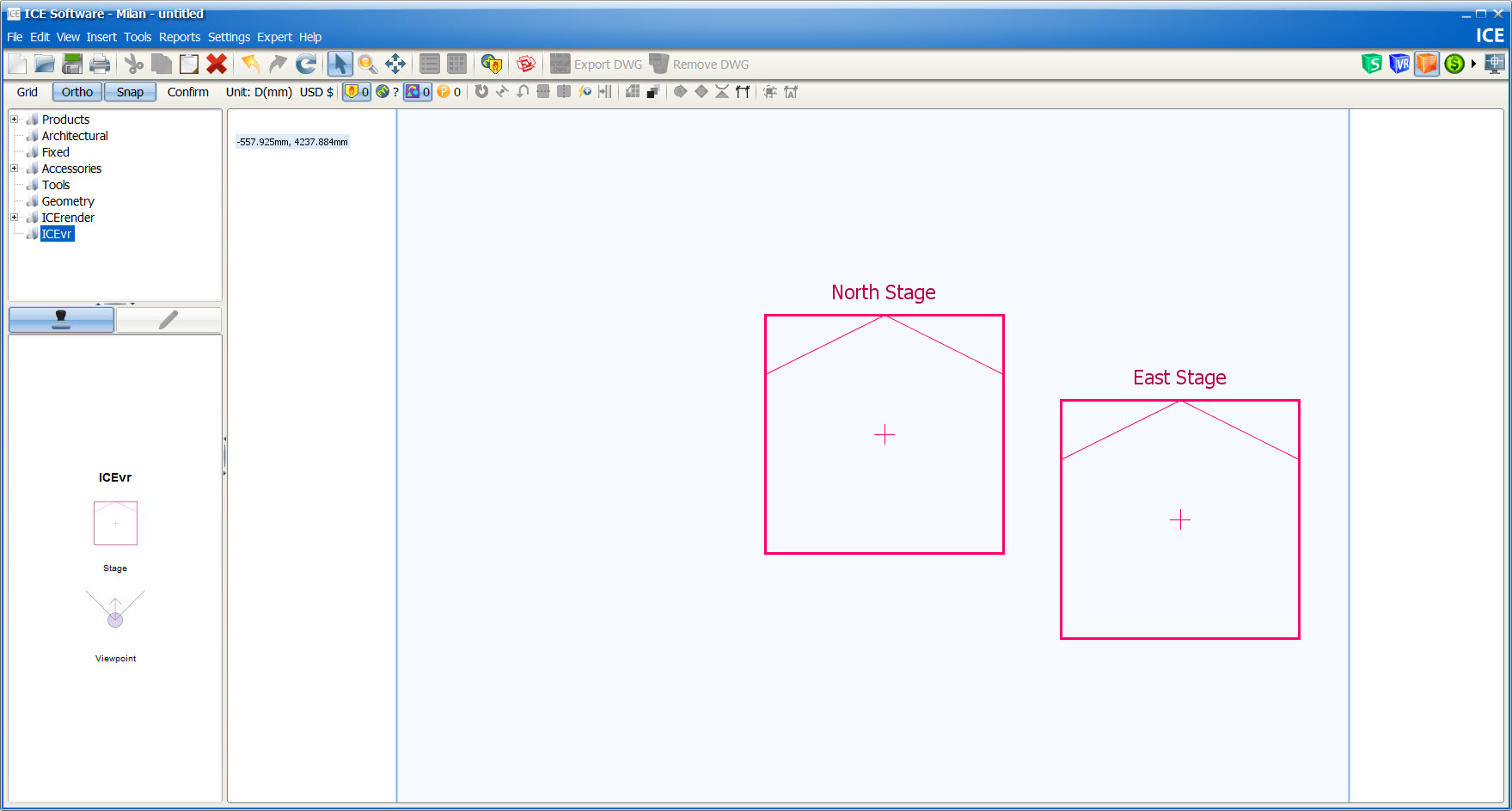Click Remove DWG

pyautogui.click(x=699, y=64)
